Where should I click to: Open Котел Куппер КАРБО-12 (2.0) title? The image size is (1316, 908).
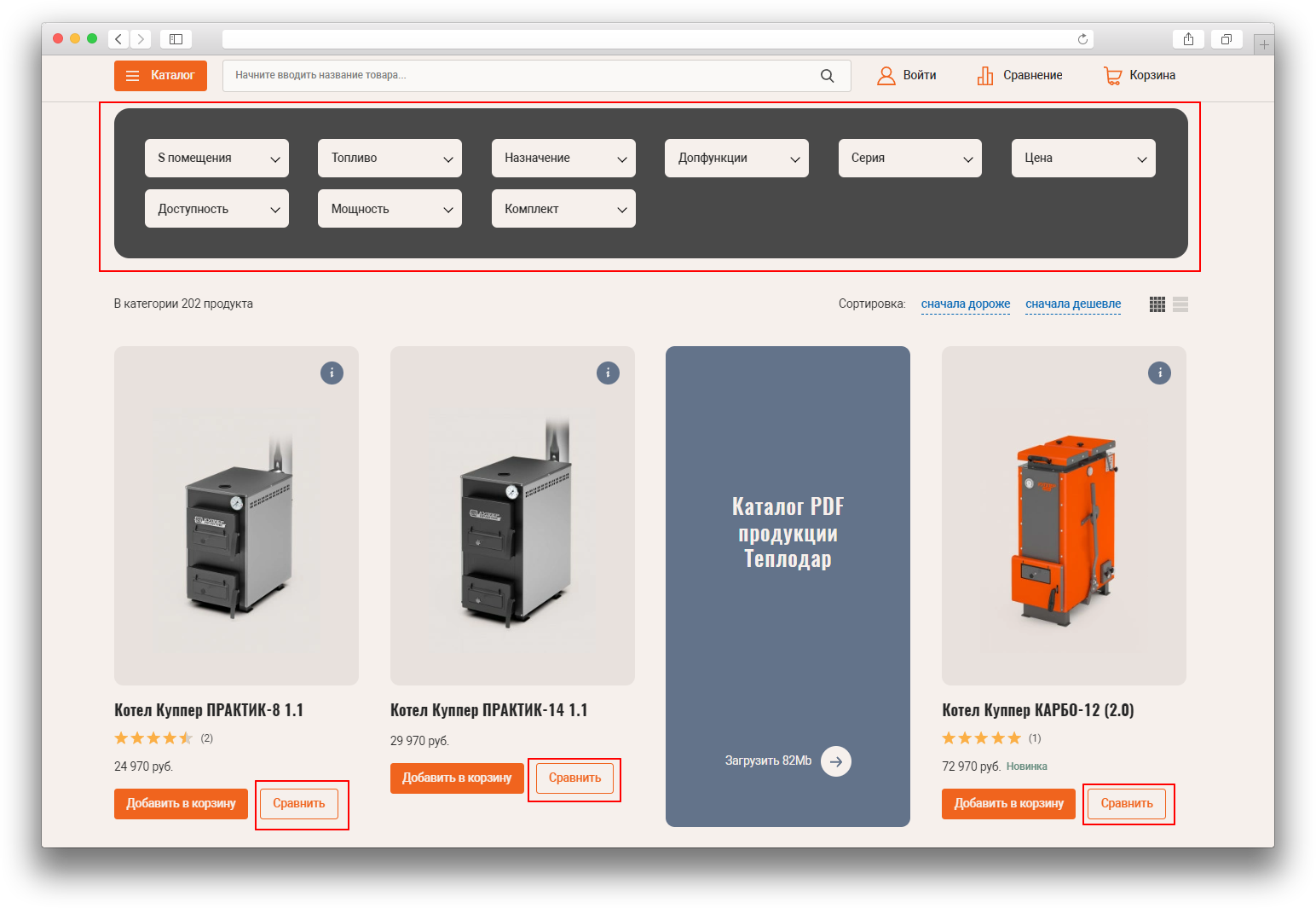(1038, 710)
